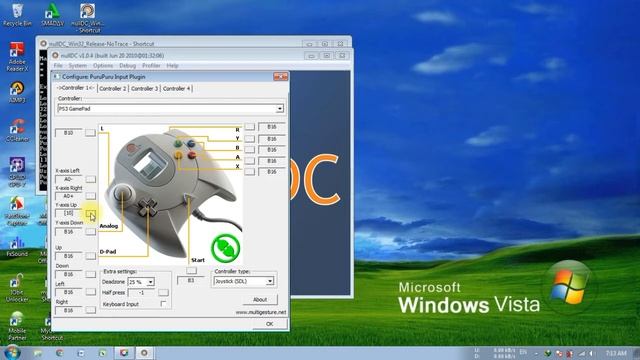Open the nullDC shortcut desktop icon
This screenshot has height=360, width=640.
[87, 18]
